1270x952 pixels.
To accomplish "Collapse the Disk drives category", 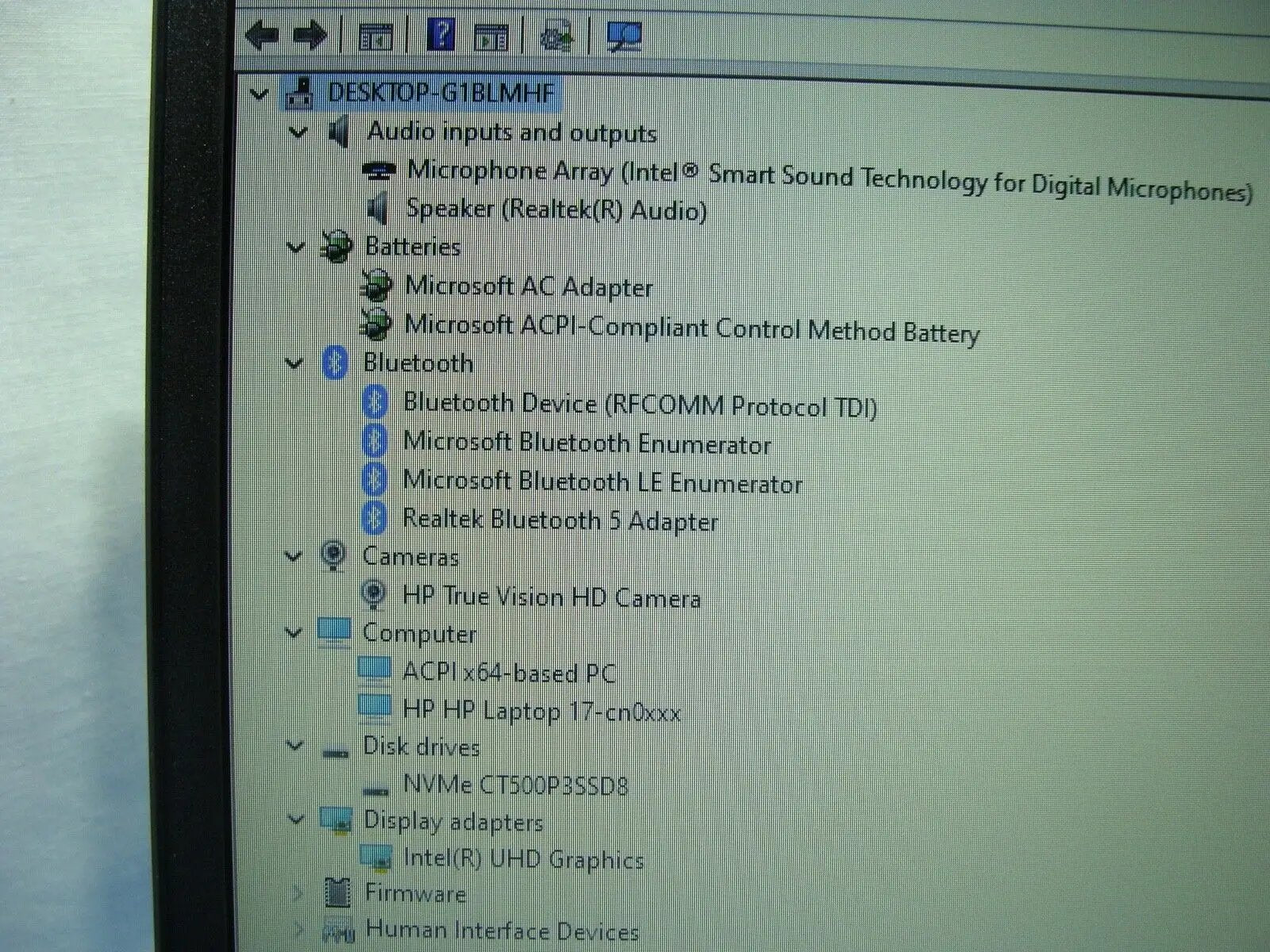I will [x=294, y=746].
